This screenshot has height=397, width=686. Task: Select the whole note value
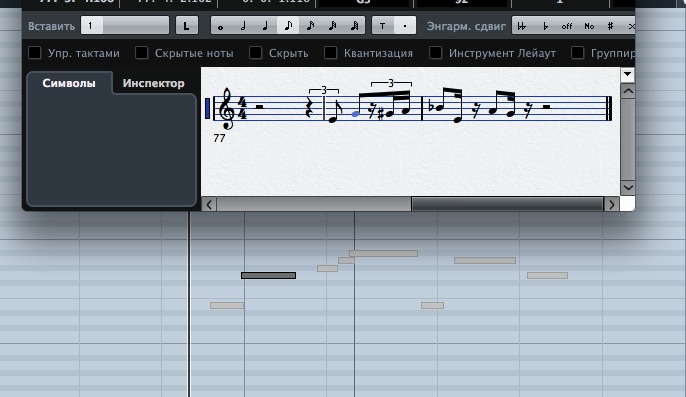tap(221, 26)
